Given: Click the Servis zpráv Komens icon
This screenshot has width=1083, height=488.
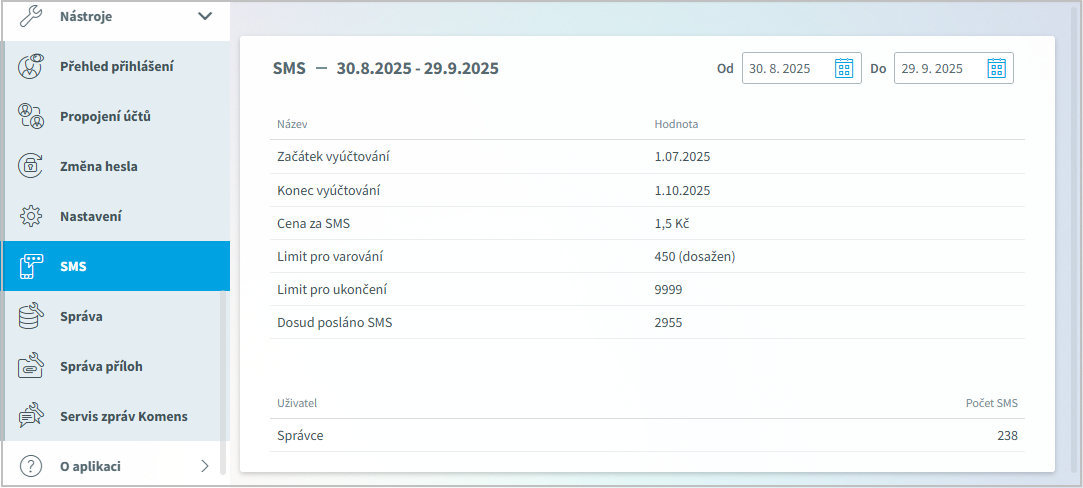Looking at the screenshot, I should (x=32, y=416).
